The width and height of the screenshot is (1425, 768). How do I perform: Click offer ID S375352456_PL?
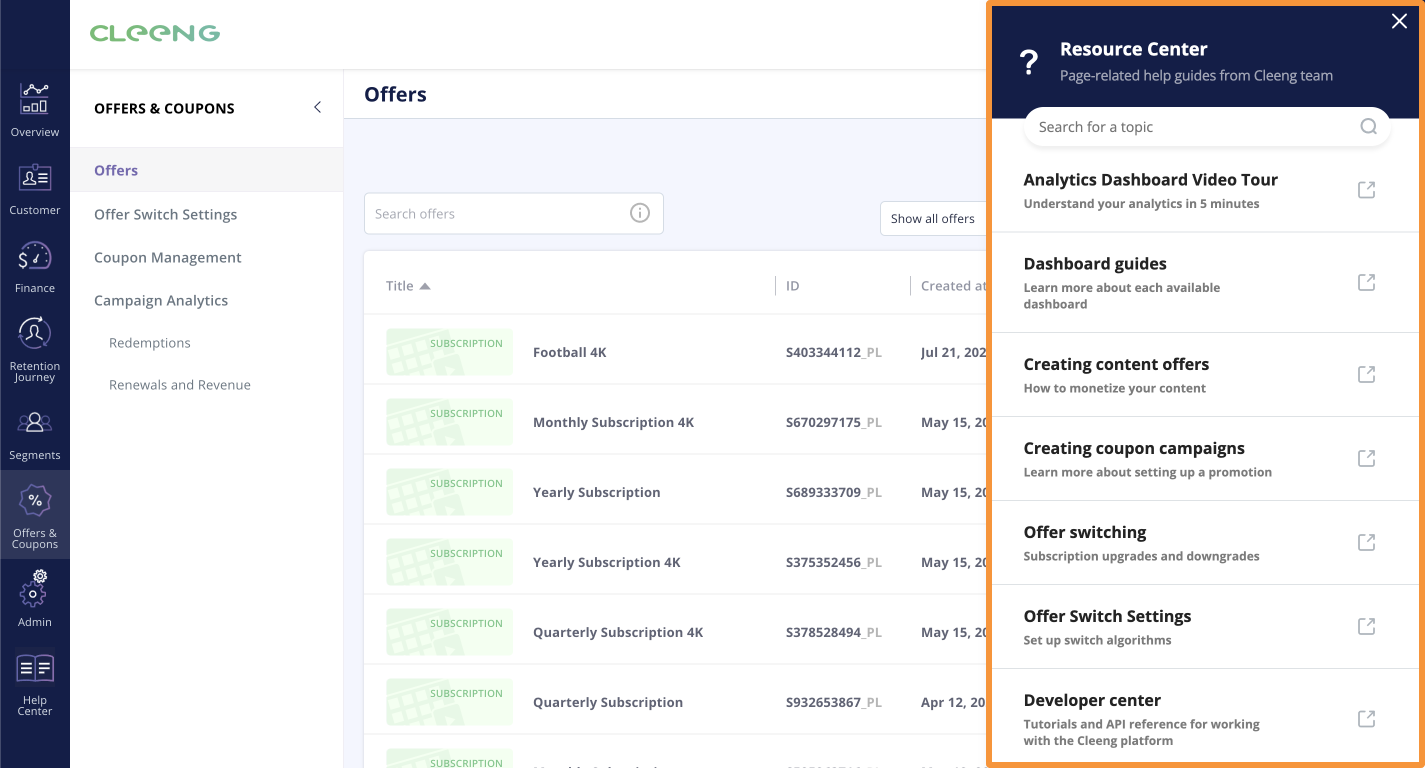pos(834,562)
